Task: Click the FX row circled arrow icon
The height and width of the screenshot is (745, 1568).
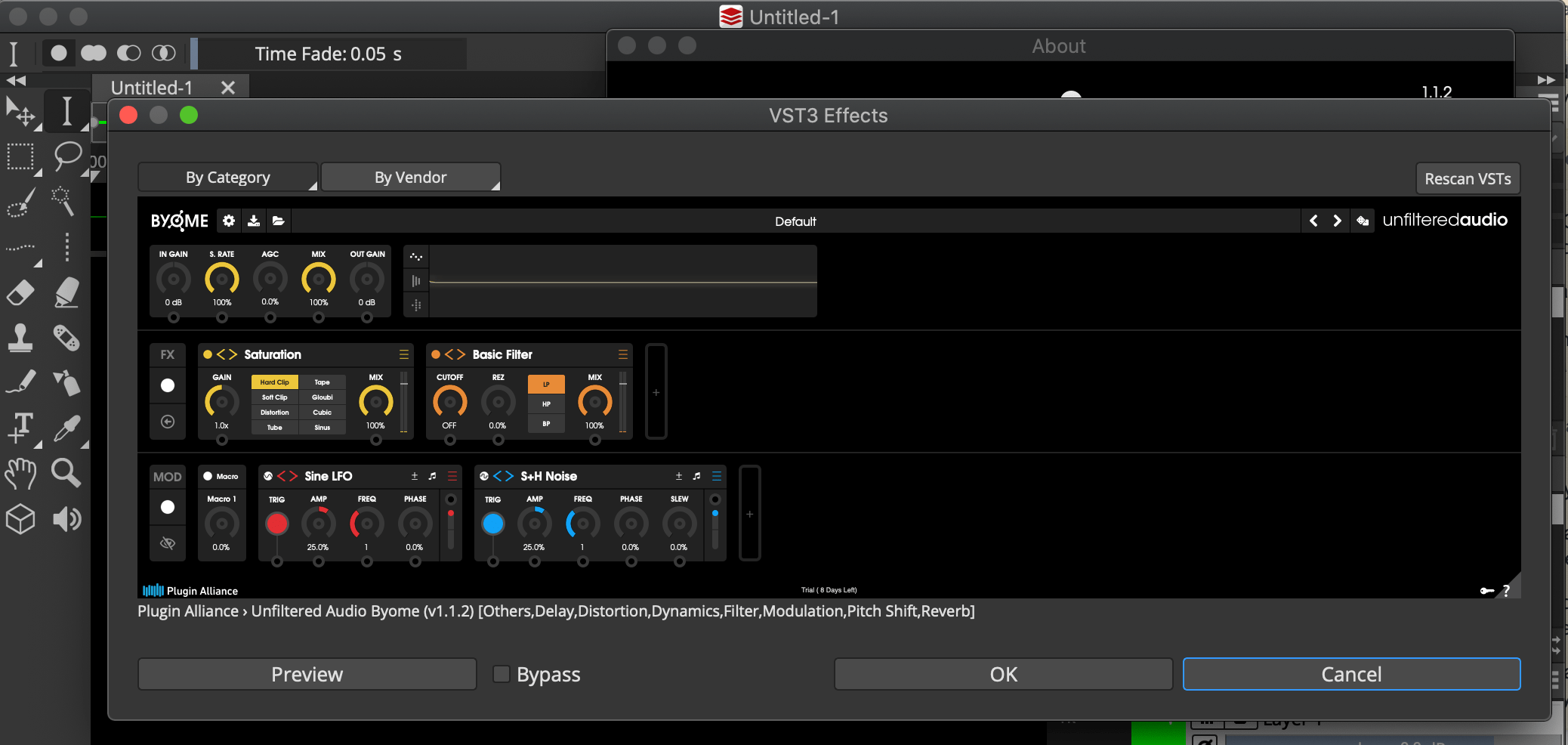Action: click(x=168, y=422)
